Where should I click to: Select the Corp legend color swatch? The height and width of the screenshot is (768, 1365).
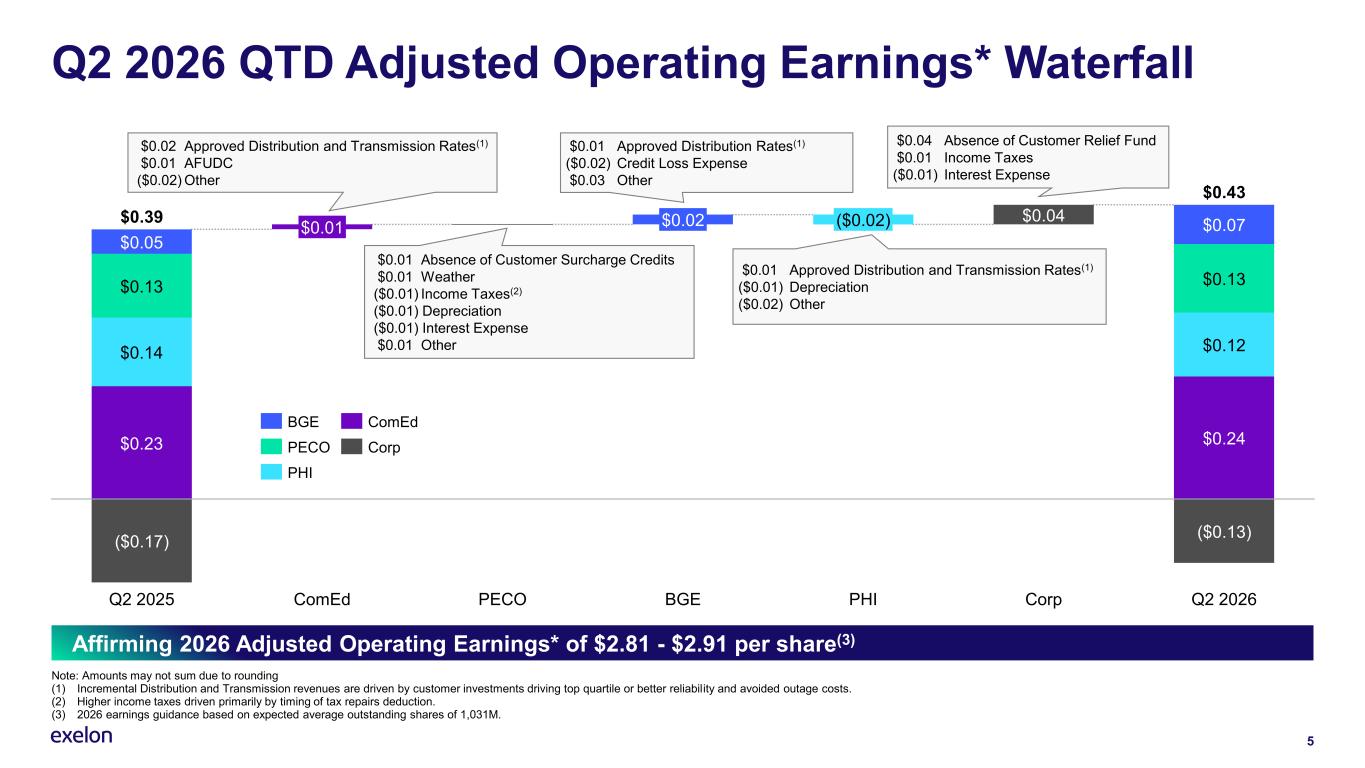(x=353, y=448)
